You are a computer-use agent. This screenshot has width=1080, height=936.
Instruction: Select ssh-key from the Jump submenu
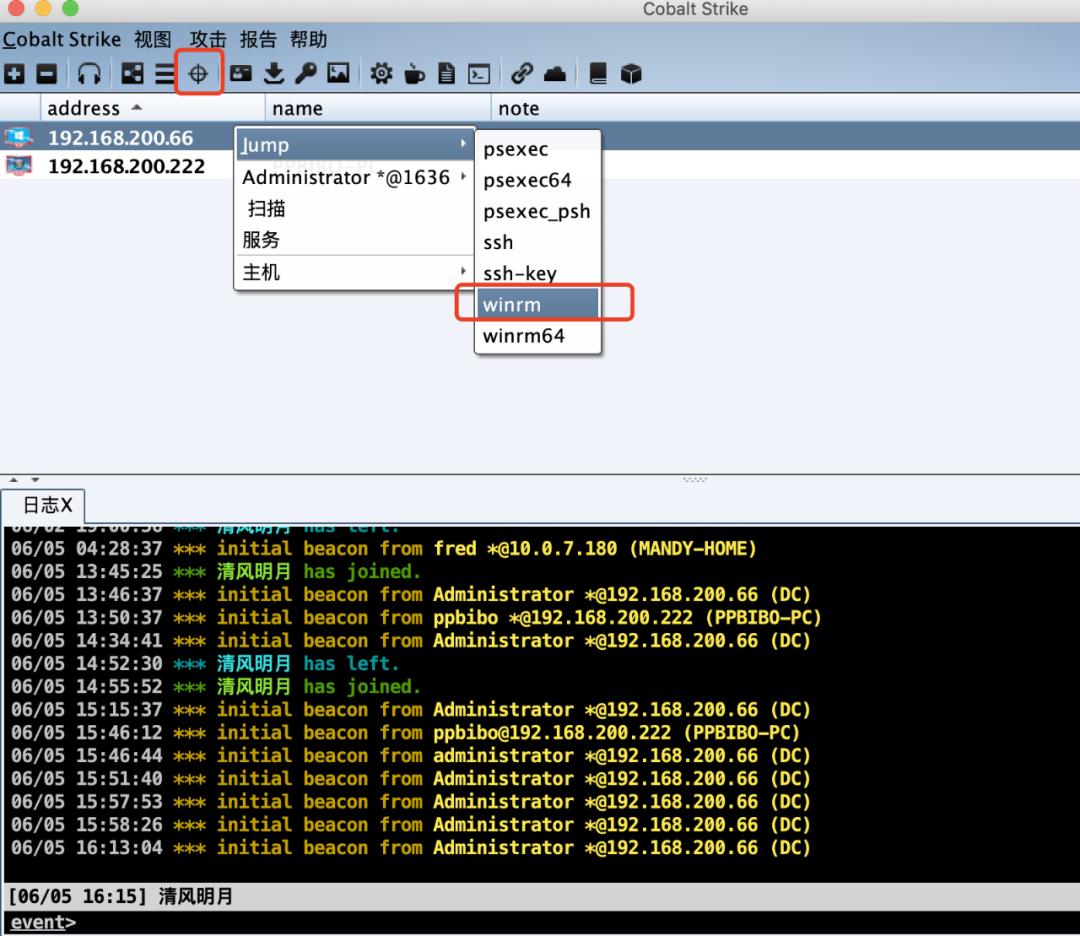[x=538, y=273]
